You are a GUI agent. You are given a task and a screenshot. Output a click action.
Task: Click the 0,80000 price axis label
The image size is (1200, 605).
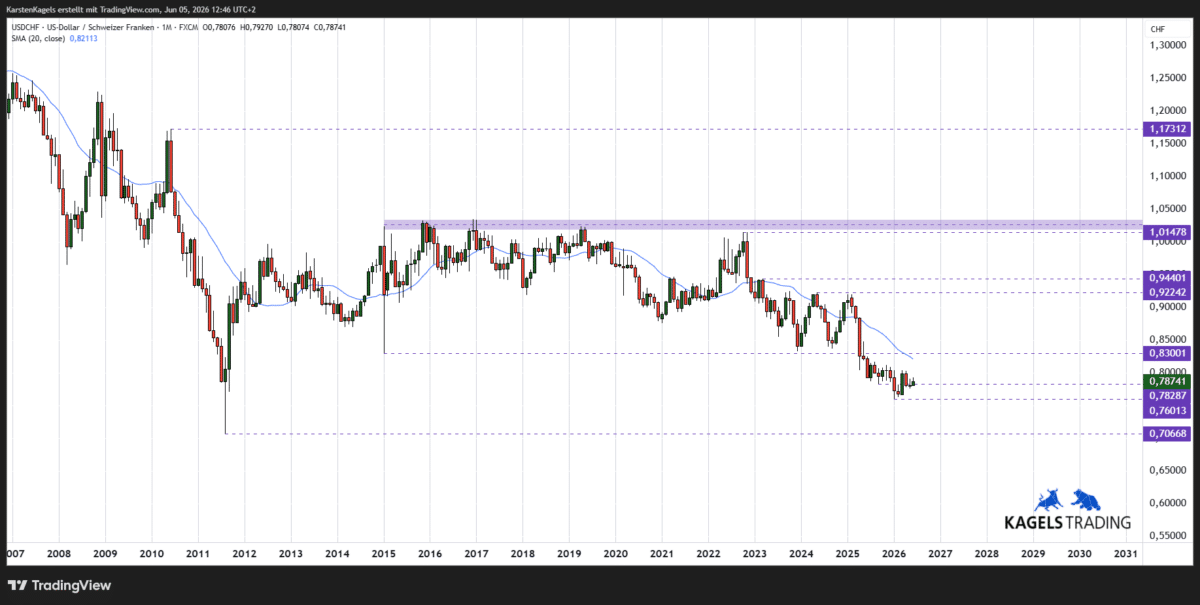point(1168,370)
